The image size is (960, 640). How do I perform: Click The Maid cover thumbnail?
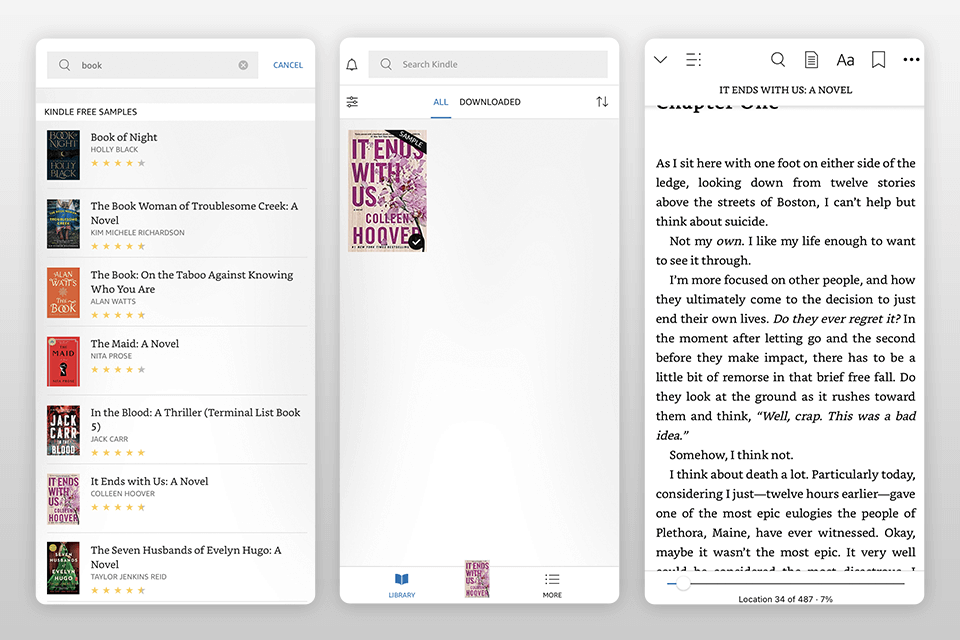tap(63, 361)
